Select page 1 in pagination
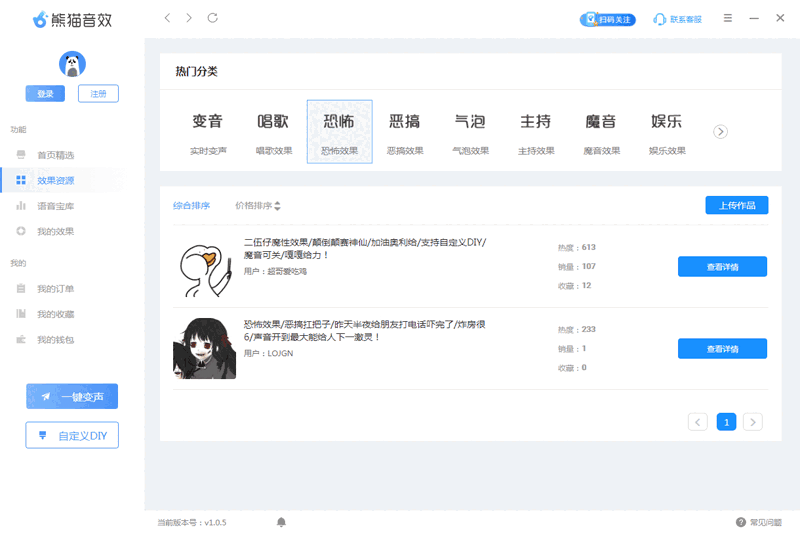800x533 pixels. 727,422
